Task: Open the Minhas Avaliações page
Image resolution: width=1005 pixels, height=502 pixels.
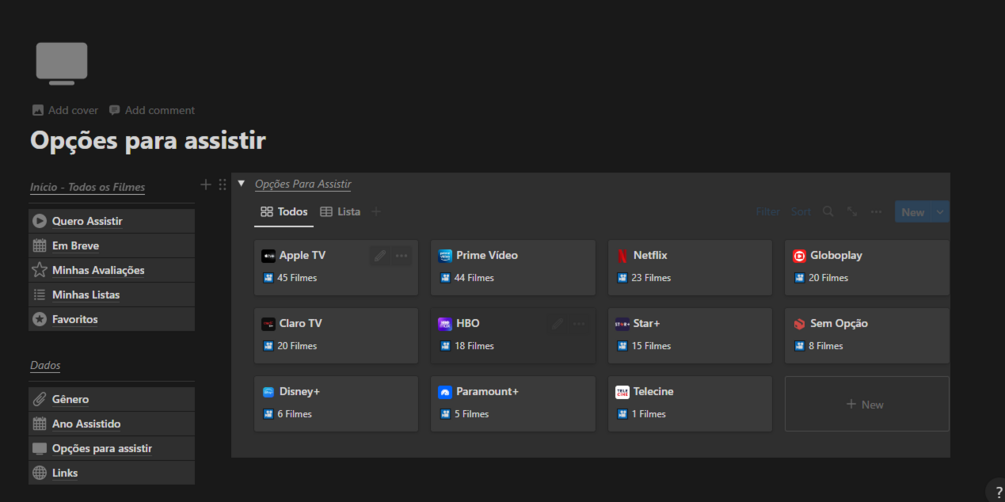Action: (x=112, y=270)
